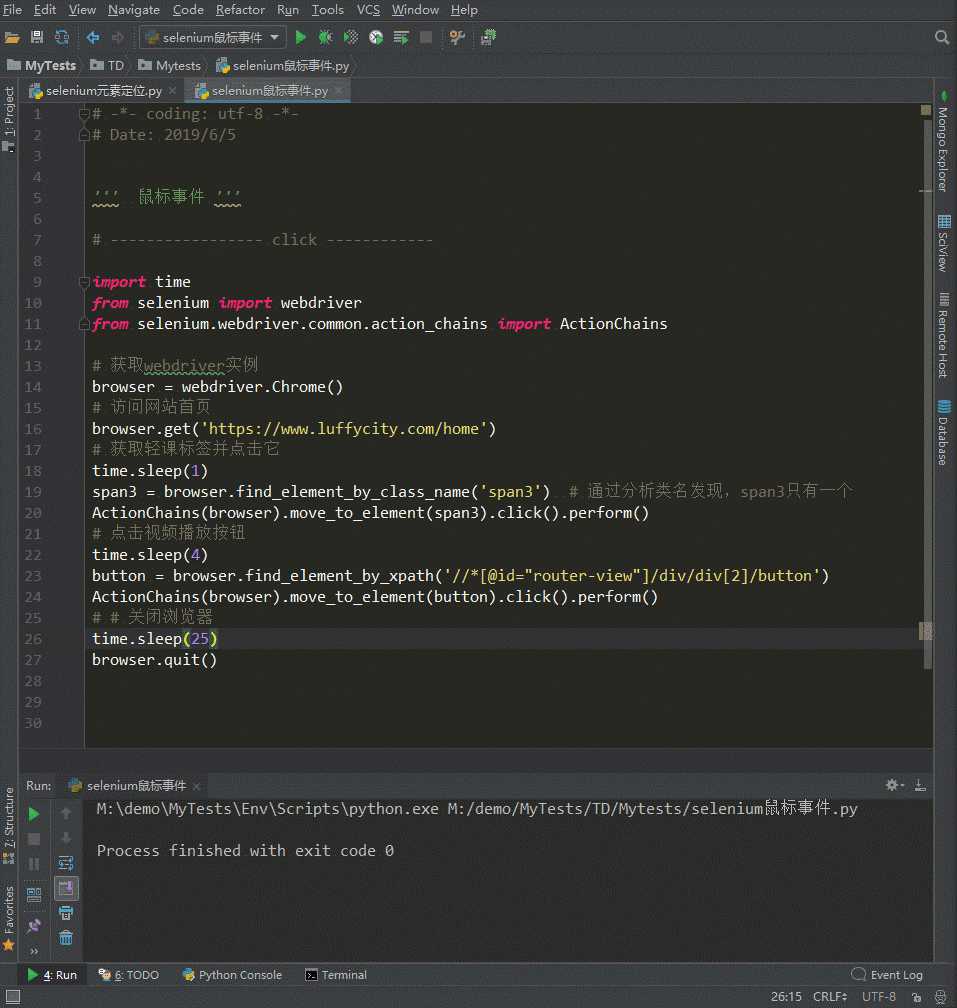Start debugging with the bug icon
The height and width of the screenshot is (1008, 957).
(x=325, y=37)
